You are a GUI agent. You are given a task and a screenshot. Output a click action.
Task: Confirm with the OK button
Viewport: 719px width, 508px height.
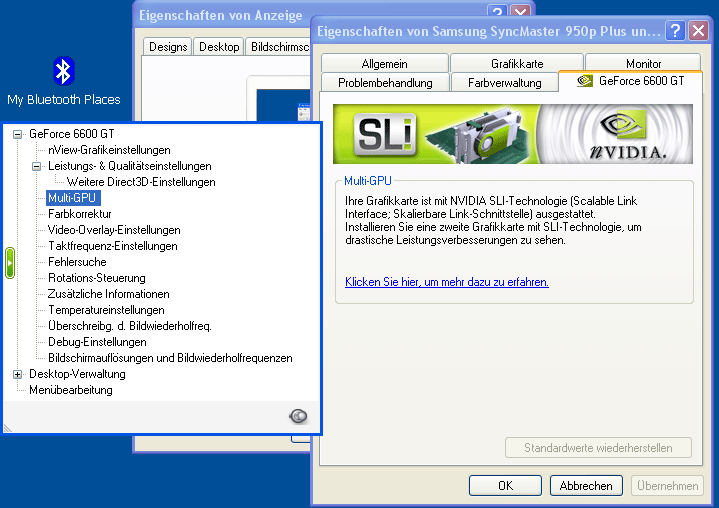(505, 486)
